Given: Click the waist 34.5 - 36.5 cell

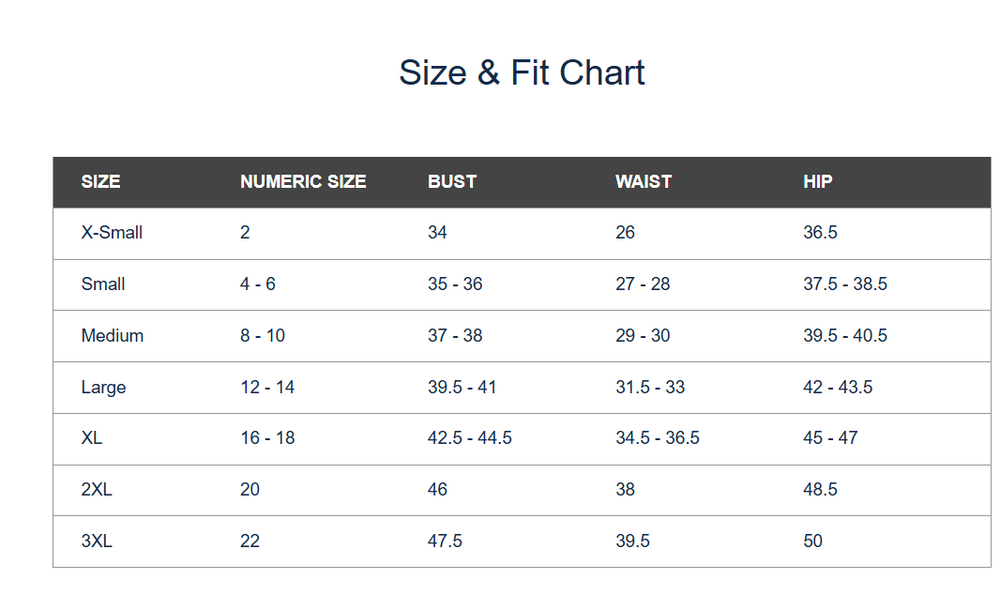Looking at the screenshot, I should pyautogui.click(x=657, y=438).
